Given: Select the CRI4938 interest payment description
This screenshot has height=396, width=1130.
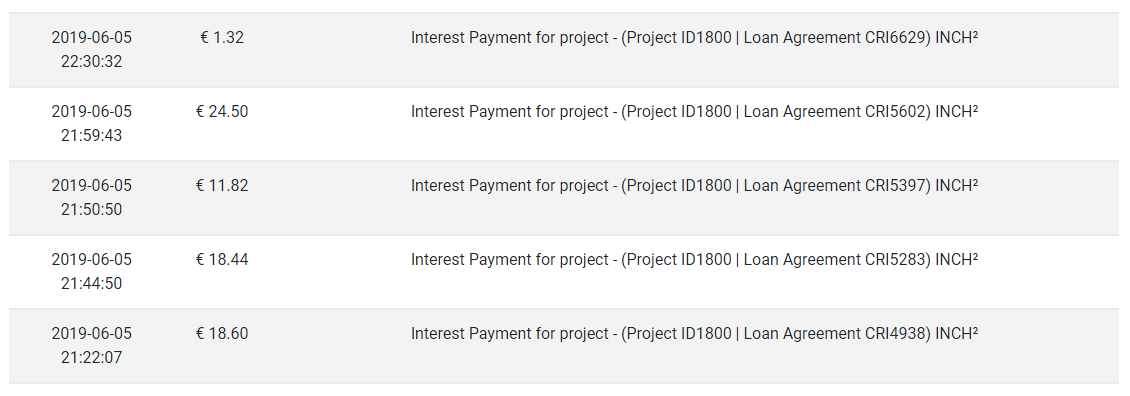Looking at the screenshot, I should [x=694, y=334].
